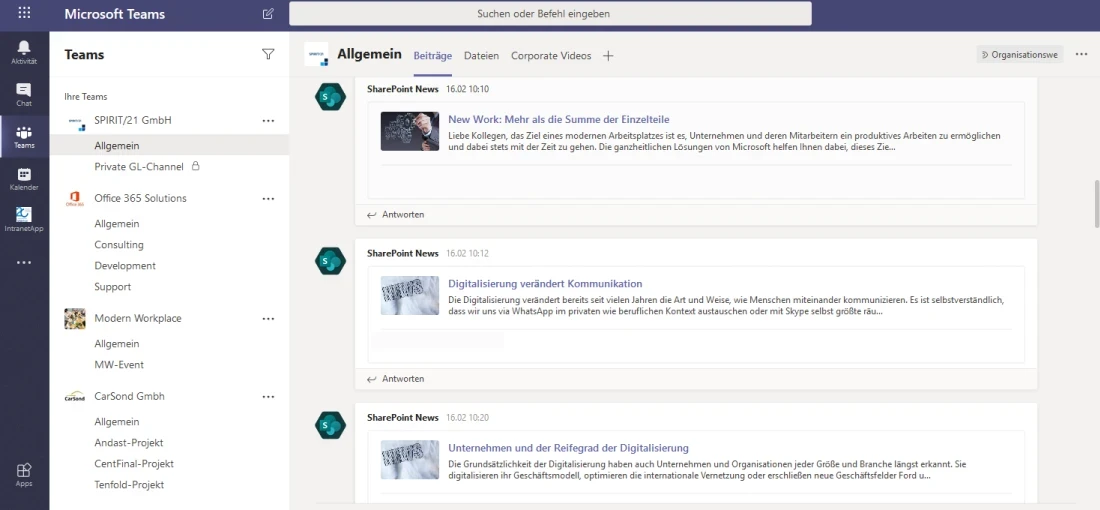Open more options for SPIRIT/21 GmbH team
Viewport: 1100px width, 510px height.
tap(268, 121)
